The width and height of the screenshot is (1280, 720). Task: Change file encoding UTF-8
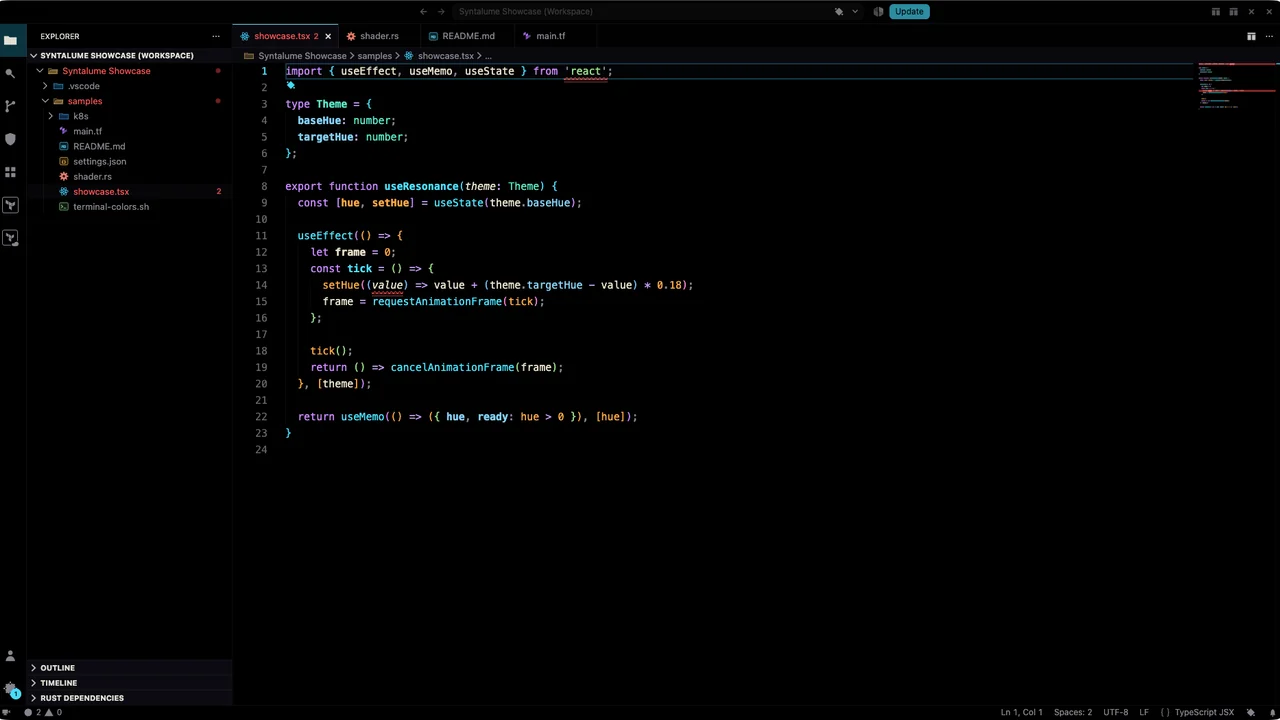click(x=1116, y=712)
